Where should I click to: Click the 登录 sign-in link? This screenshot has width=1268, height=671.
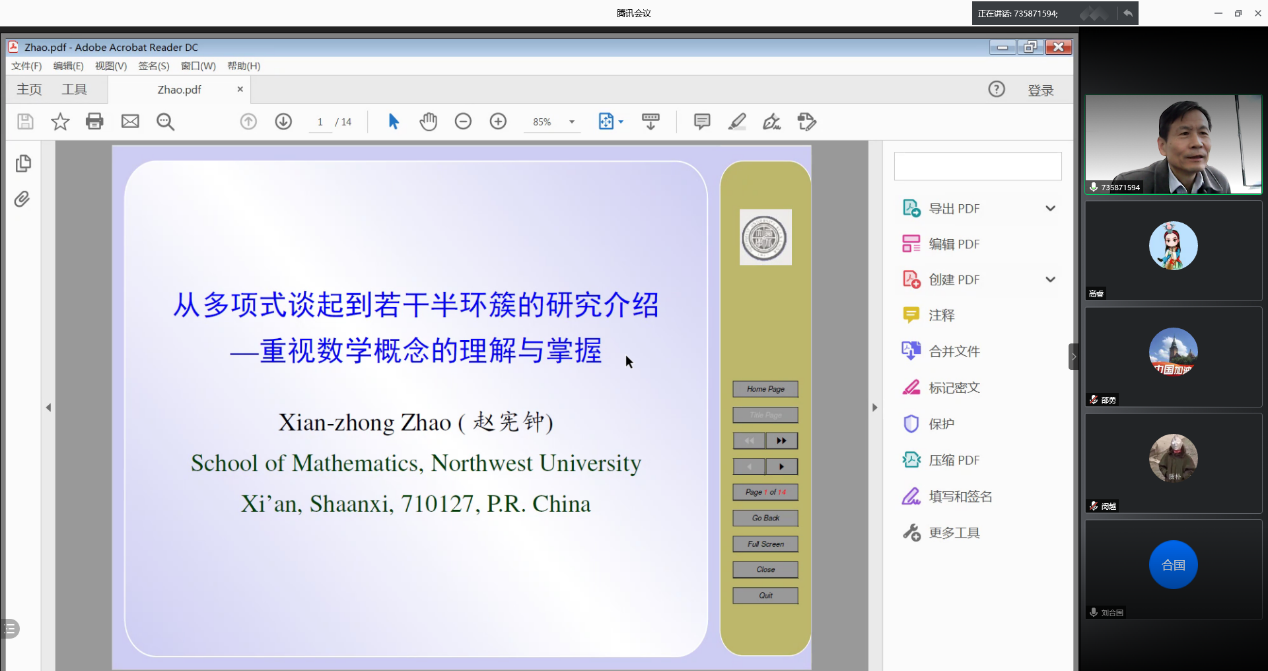1041,90
